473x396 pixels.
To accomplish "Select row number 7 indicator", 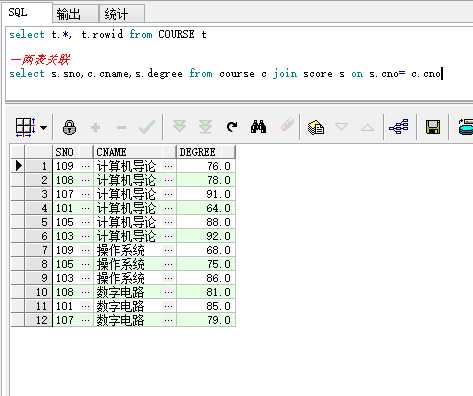I will pyautogui.click(x=38, y=250).
